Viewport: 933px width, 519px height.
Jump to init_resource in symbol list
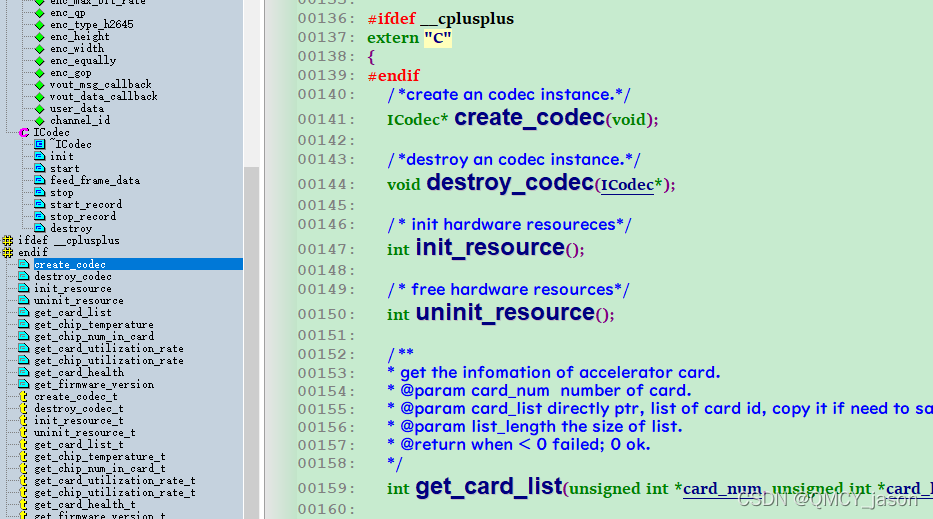tap(73, 289)
